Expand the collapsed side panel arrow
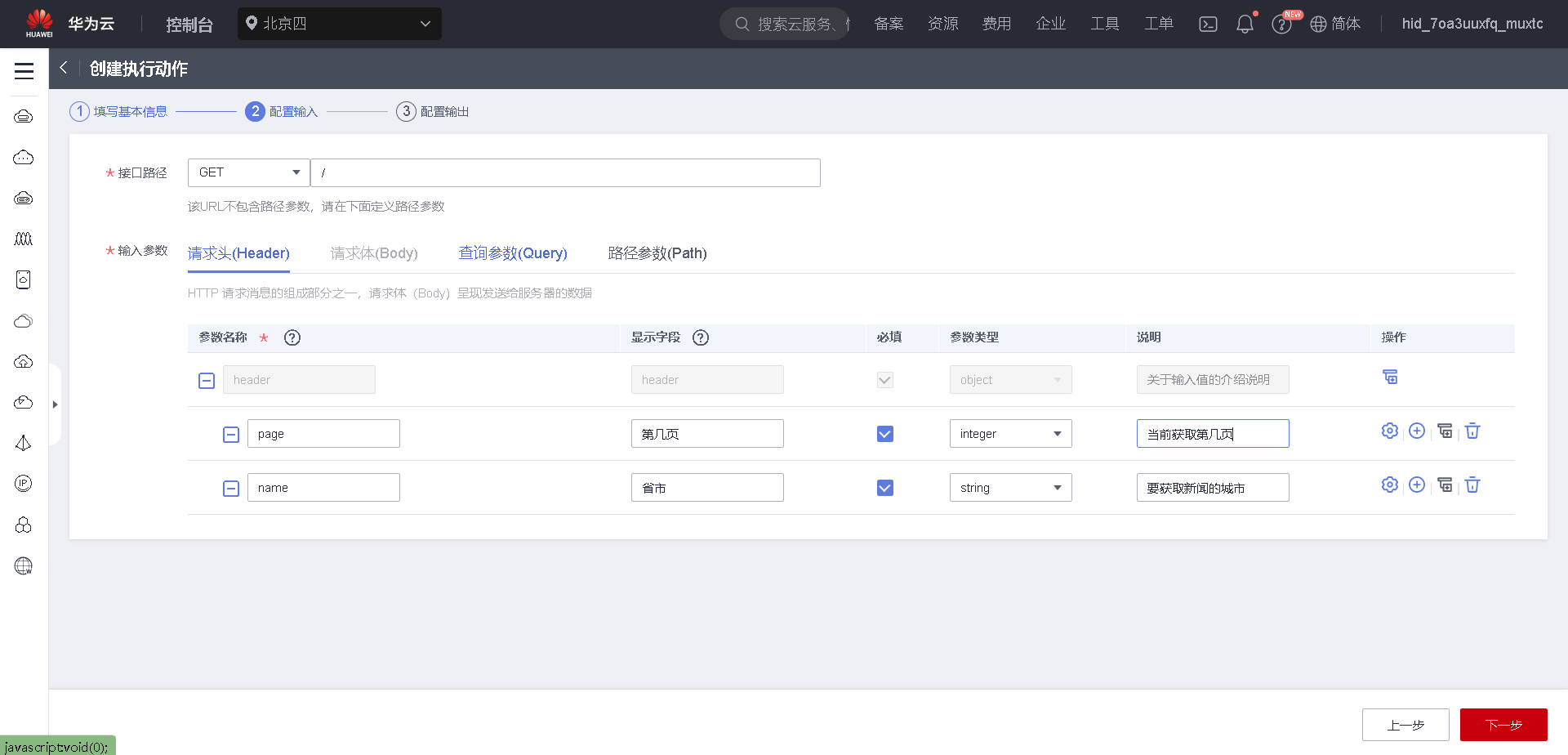 point(55,404)
